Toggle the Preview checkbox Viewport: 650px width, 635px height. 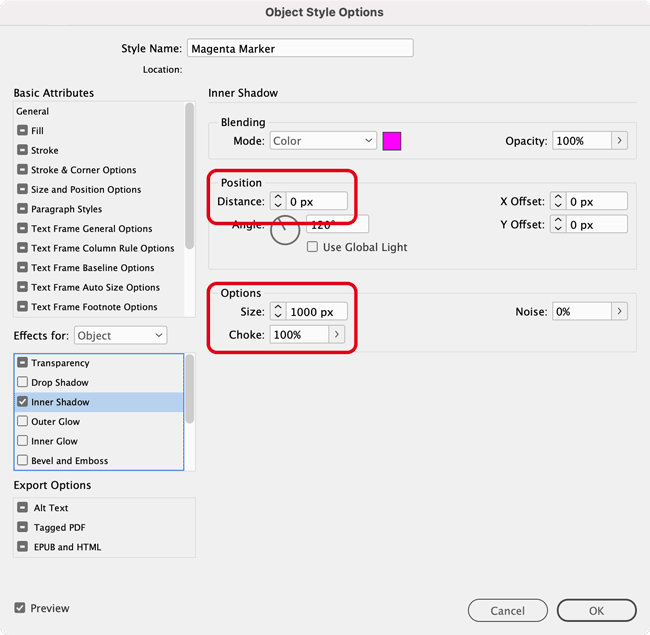[19, 608]
